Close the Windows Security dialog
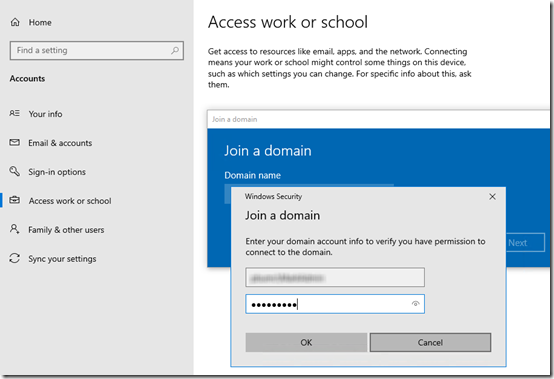554x379 pixels. click(492, 197)
